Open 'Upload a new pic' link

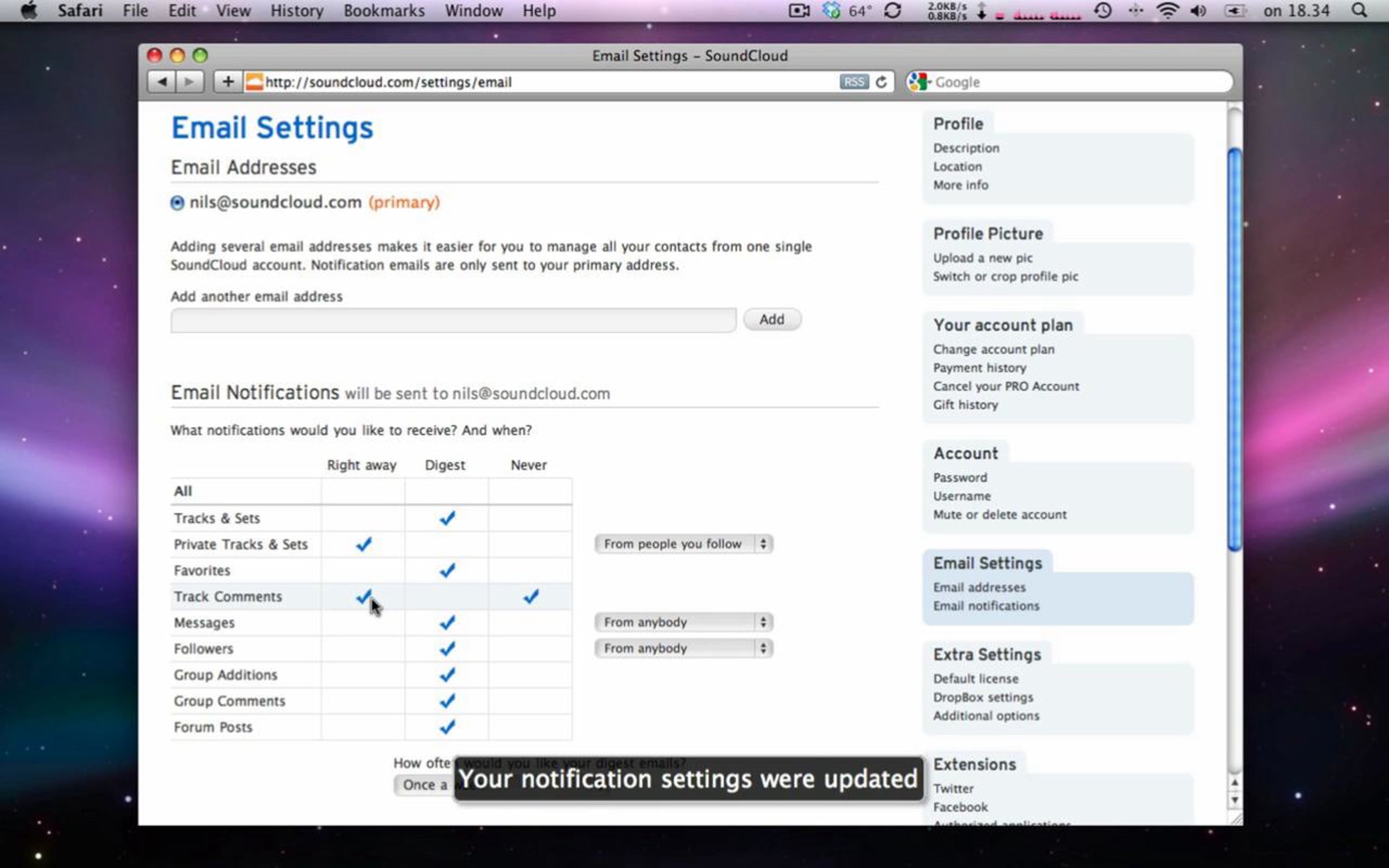click(983, 258)
